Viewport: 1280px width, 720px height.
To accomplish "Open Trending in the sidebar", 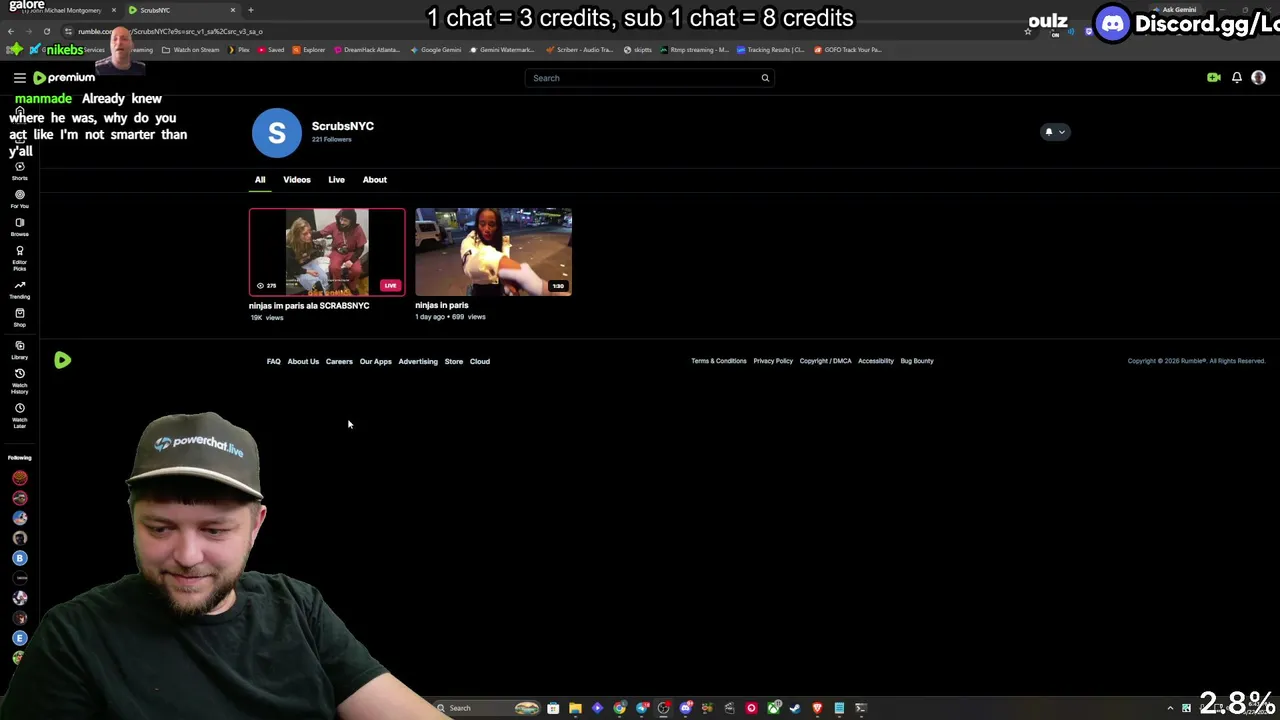I will pos(19,289).
